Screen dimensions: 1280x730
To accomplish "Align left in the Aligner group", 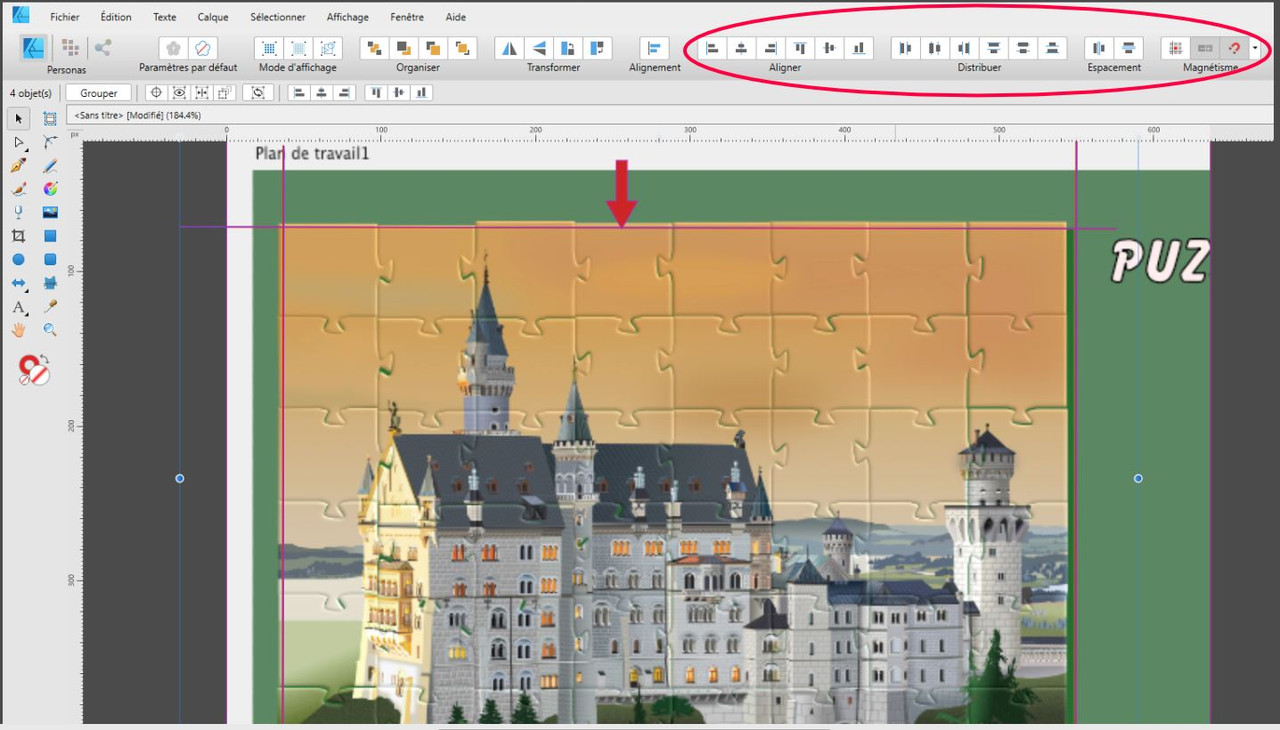I will [x=712, y=47].
